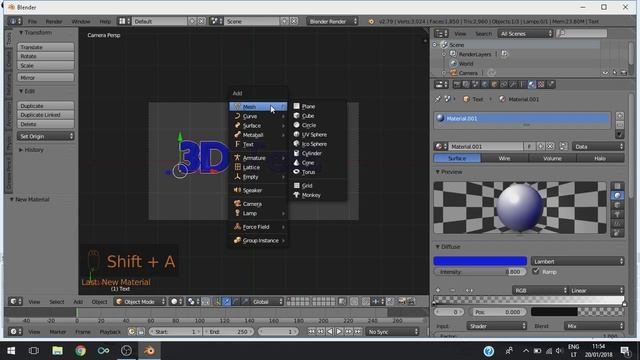Image resolution: width=640 pixels, height=360 pixels.
Task: Open the All Scenes outliner dropdown
Action: point(525,33)
